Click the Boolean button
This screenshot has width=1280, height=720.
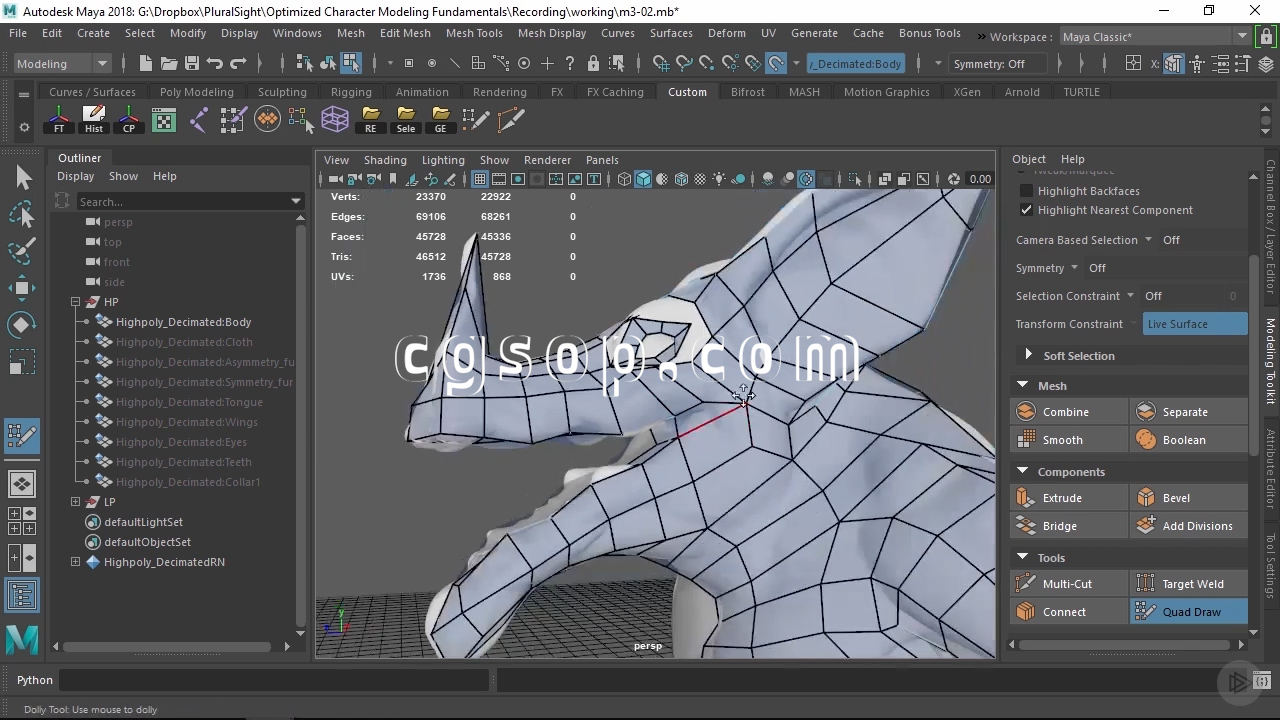click(1184, 440)
